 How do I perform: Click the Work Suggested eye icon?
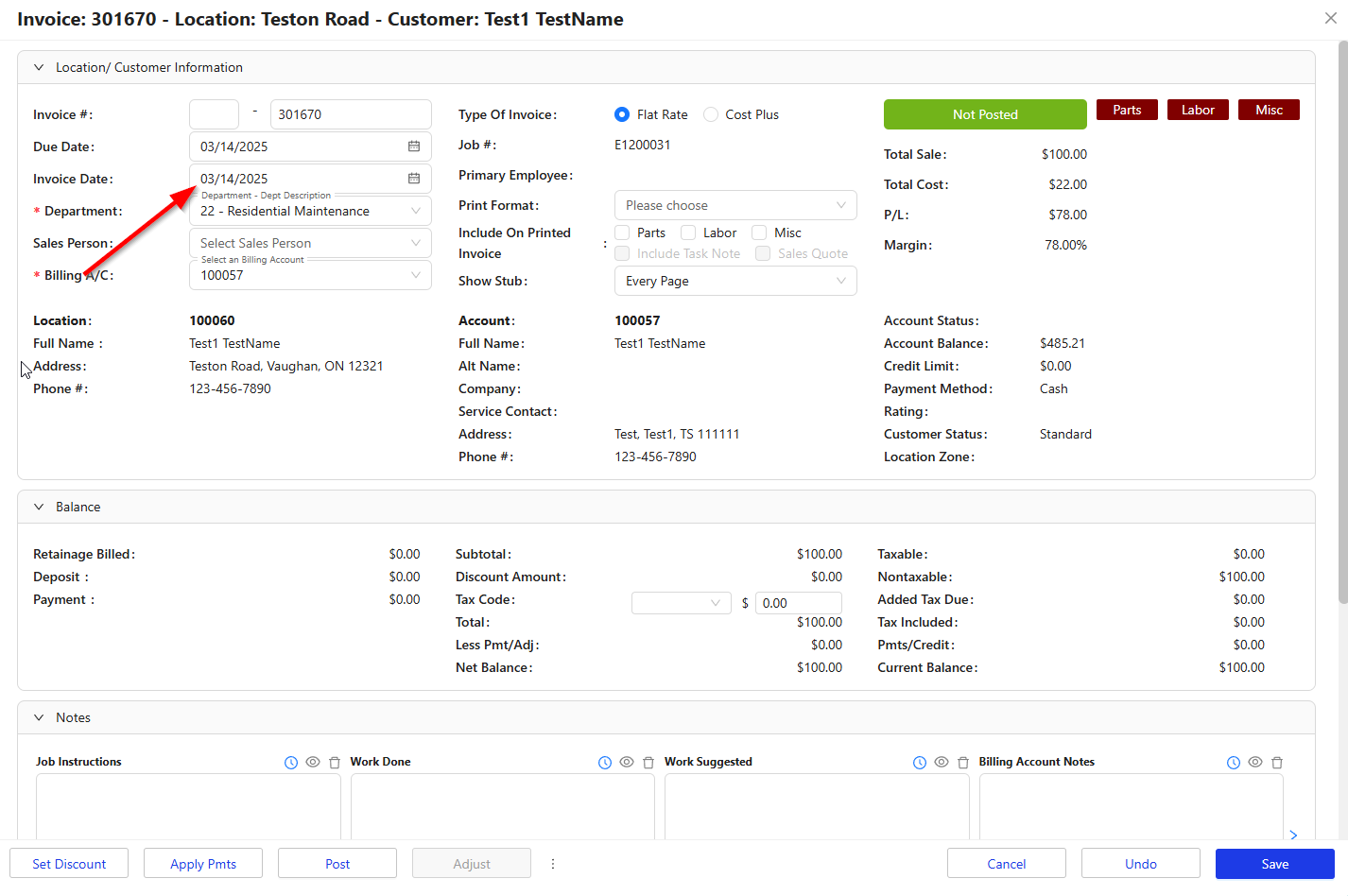click(942, 762)
